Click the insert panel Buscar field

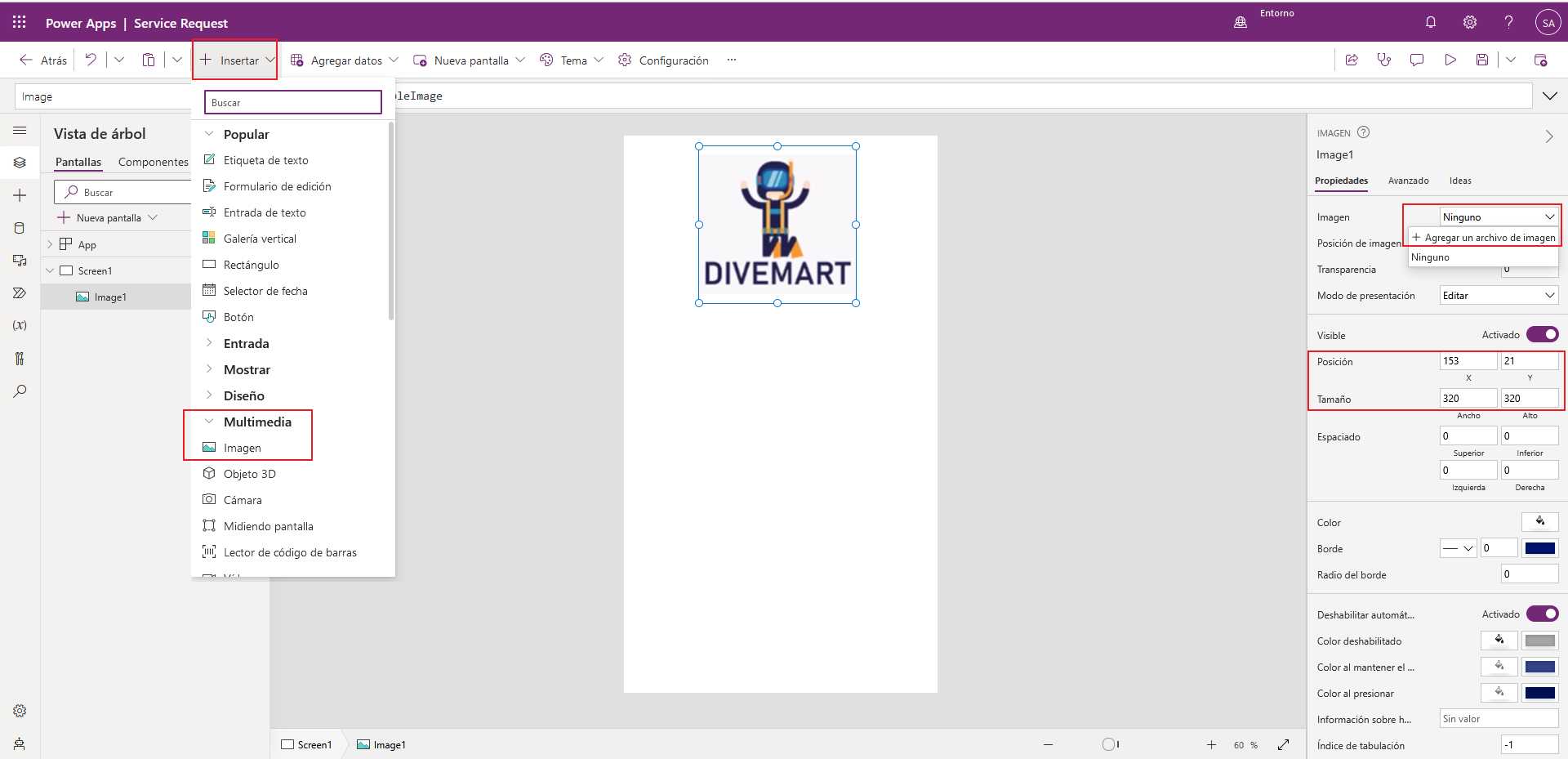tap(293, 102)
